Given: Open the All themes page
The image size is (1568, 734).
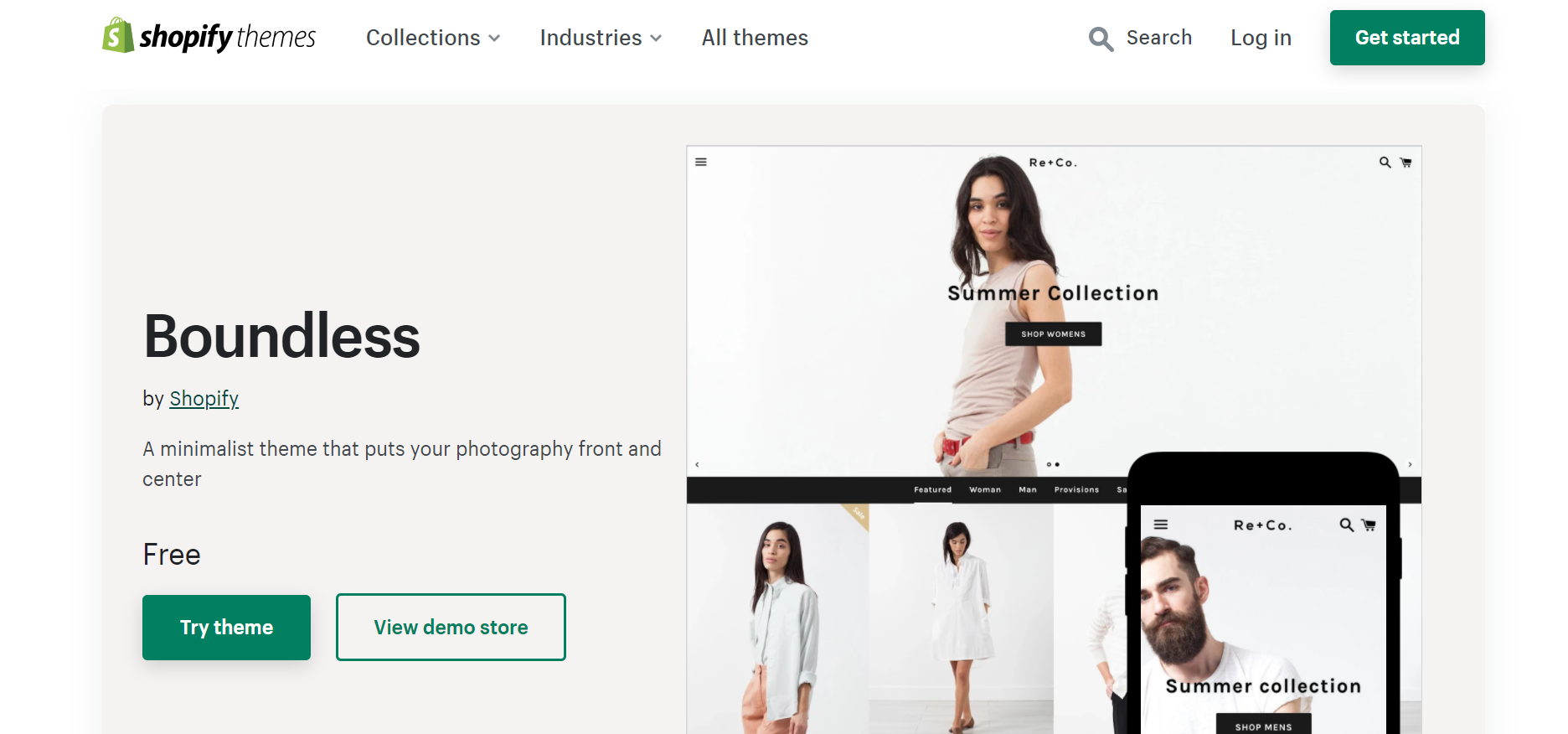Looking at the screenshot, I should click(x=755, y=38).
